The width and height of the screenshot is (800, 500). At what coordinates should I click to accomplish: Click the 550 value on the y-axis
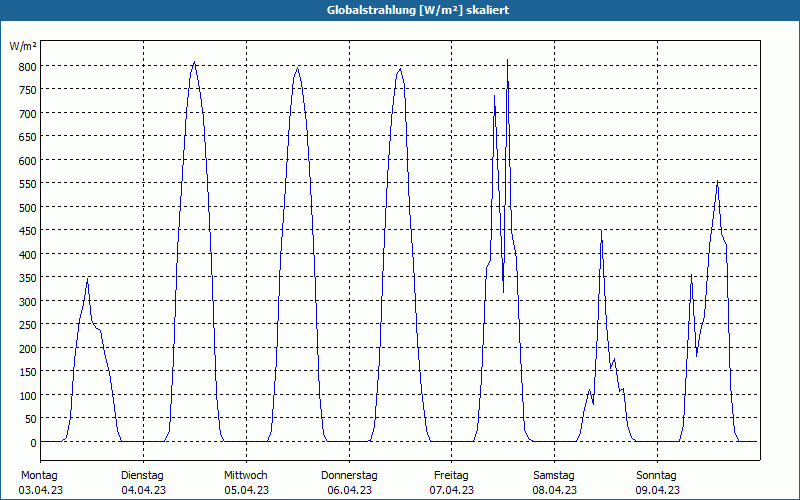tap(28, 184)
